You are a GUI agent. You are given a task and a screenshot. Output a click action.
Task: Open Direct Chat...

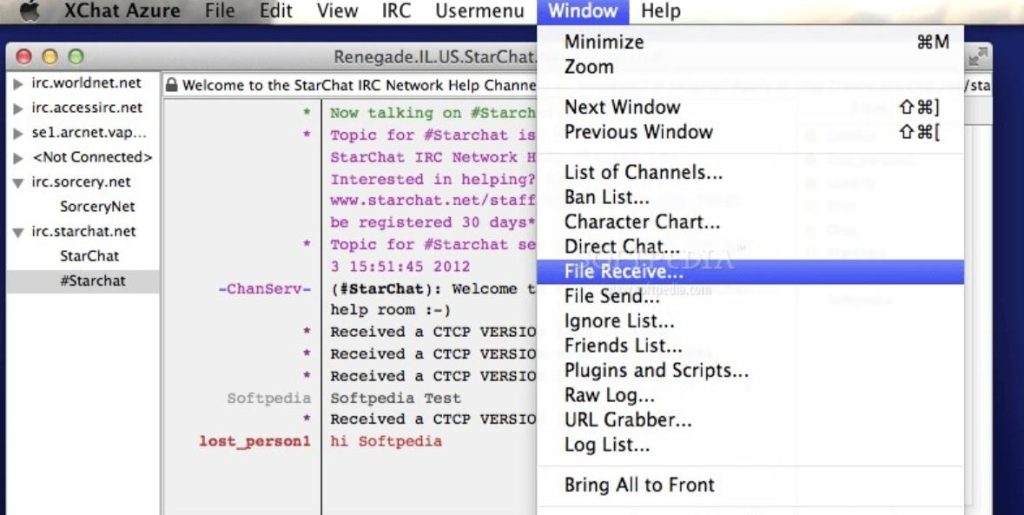(750, 247)
